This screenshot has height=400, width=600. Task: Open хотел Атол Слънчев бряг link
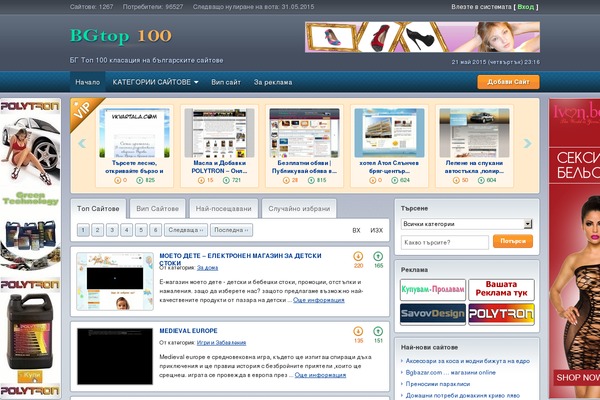[389, 167]
